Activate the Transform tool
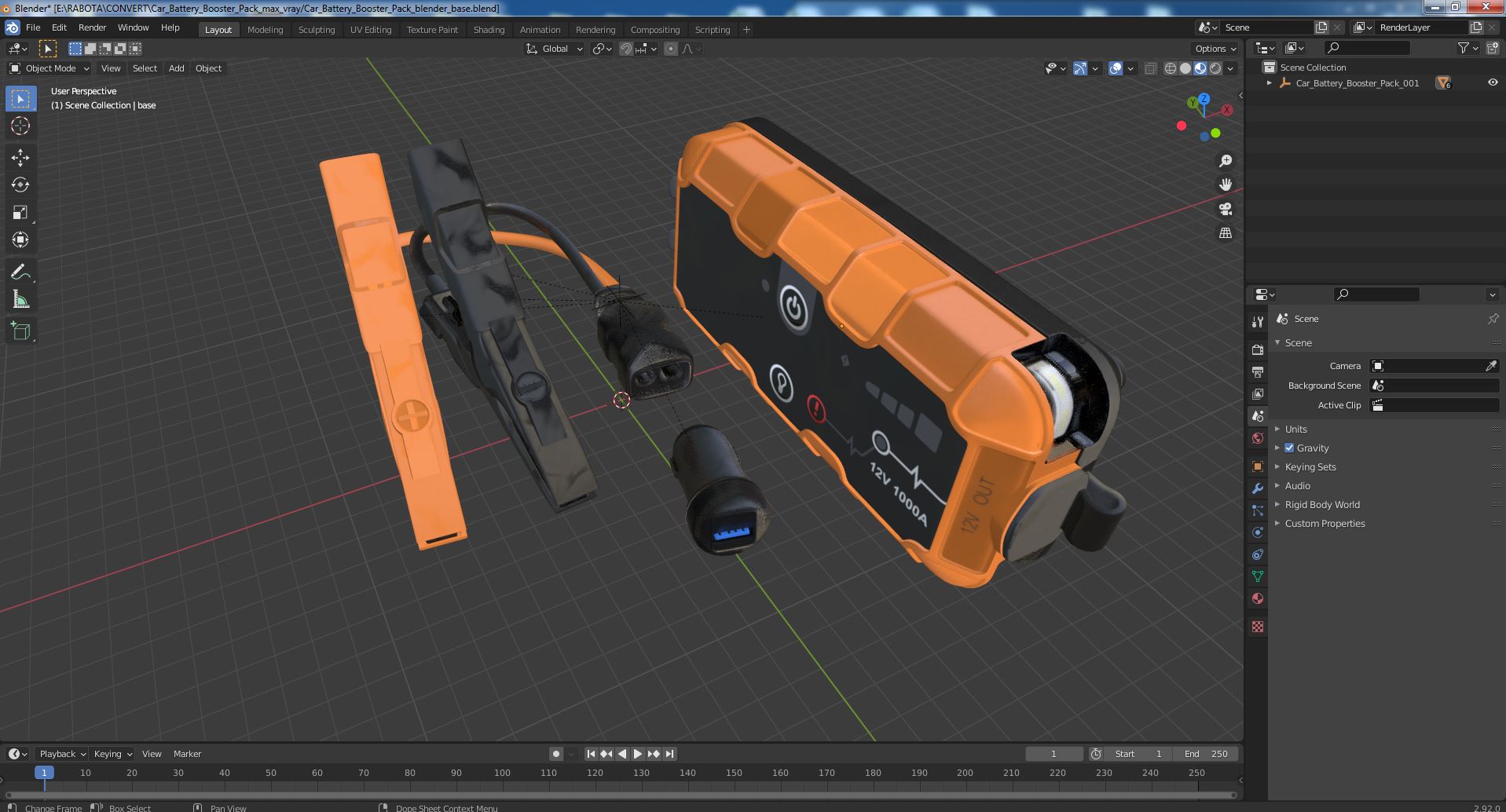The width and height of the screenshot is (1506, 812). pos(20,240)
